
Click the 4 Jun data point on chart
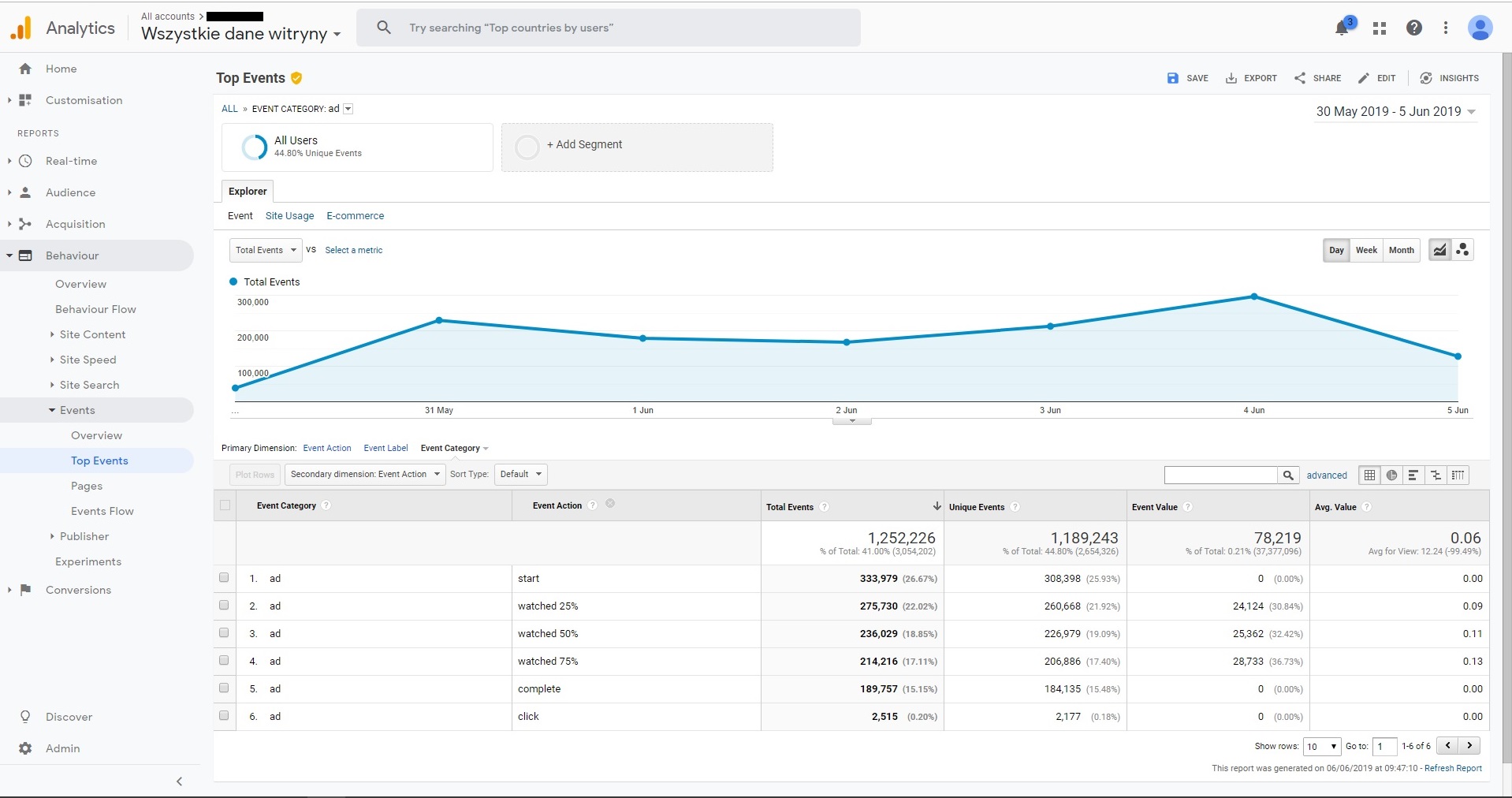tap(1253, 296)
